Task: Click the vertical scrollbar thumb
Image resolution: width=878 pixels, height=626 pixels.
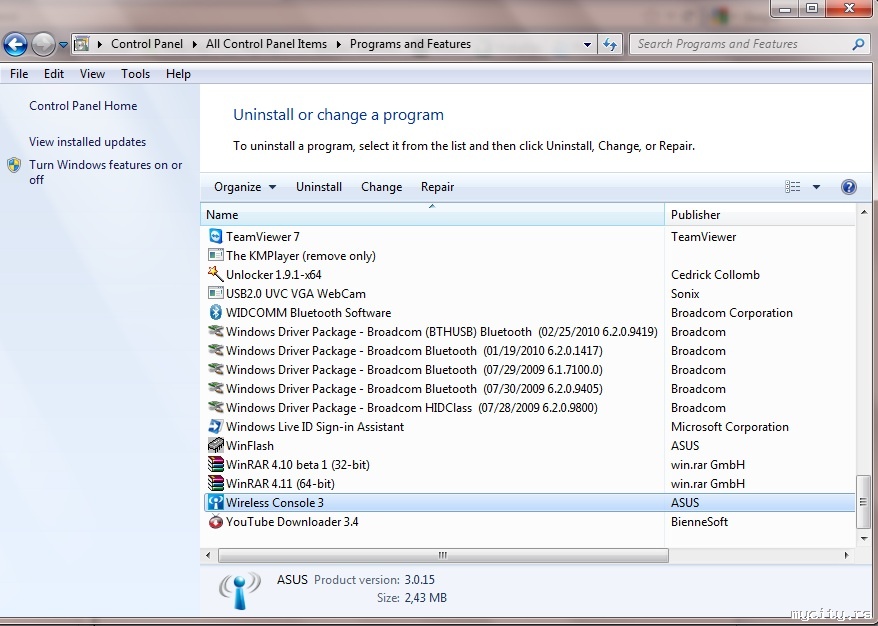Action: point(863,502)
